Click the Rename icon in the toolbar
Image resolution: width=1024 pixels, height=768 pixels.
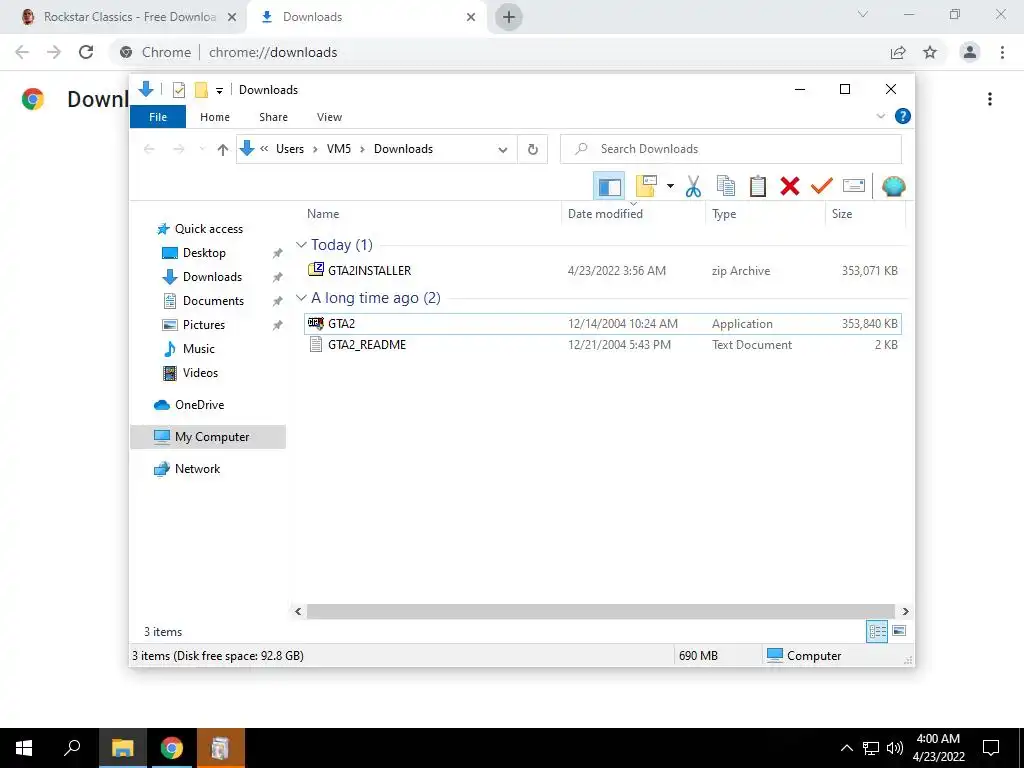pyautogui.click(x=854, y=186)
